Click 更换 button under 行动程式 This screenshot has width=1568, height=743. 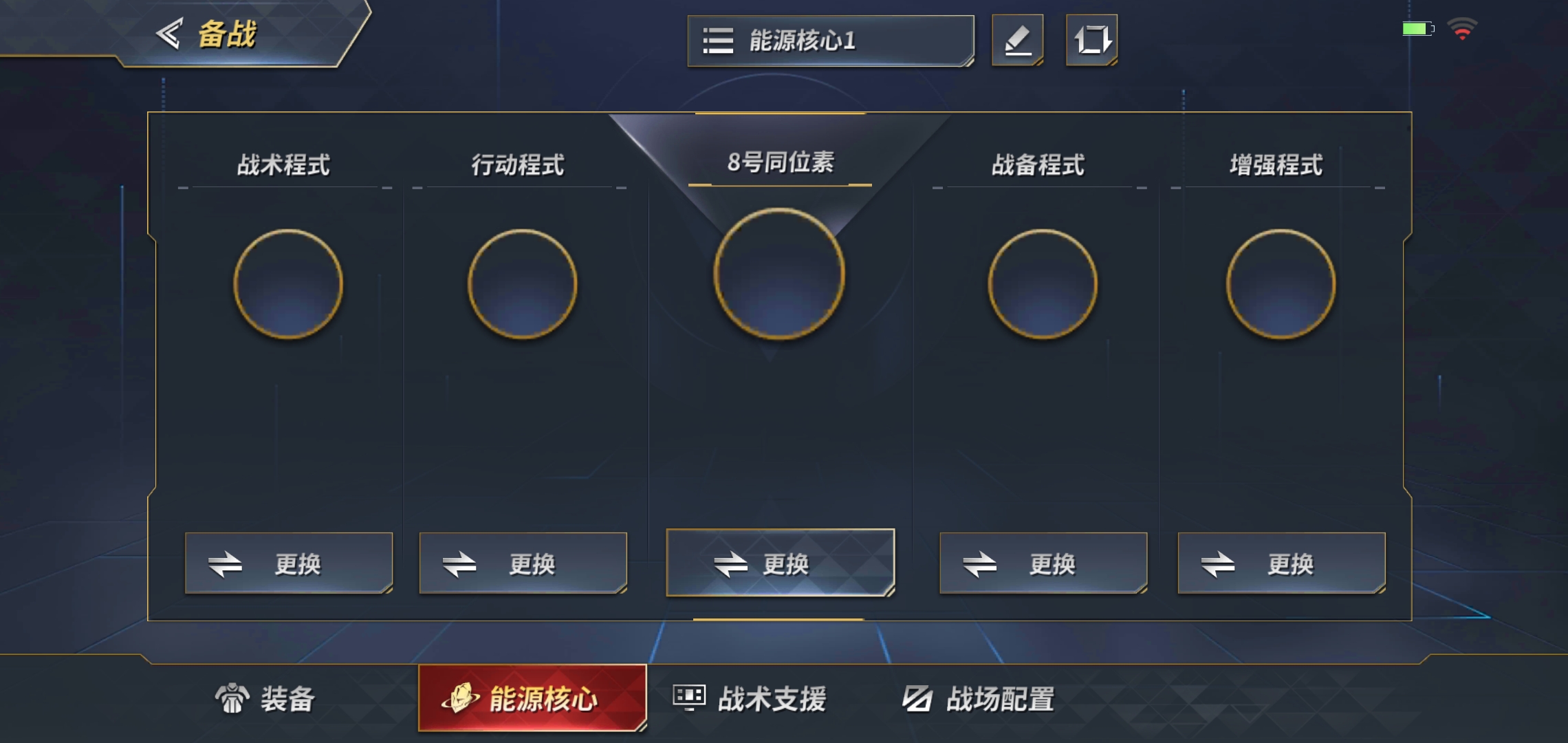pyautogui.click(x=523, y=563)
